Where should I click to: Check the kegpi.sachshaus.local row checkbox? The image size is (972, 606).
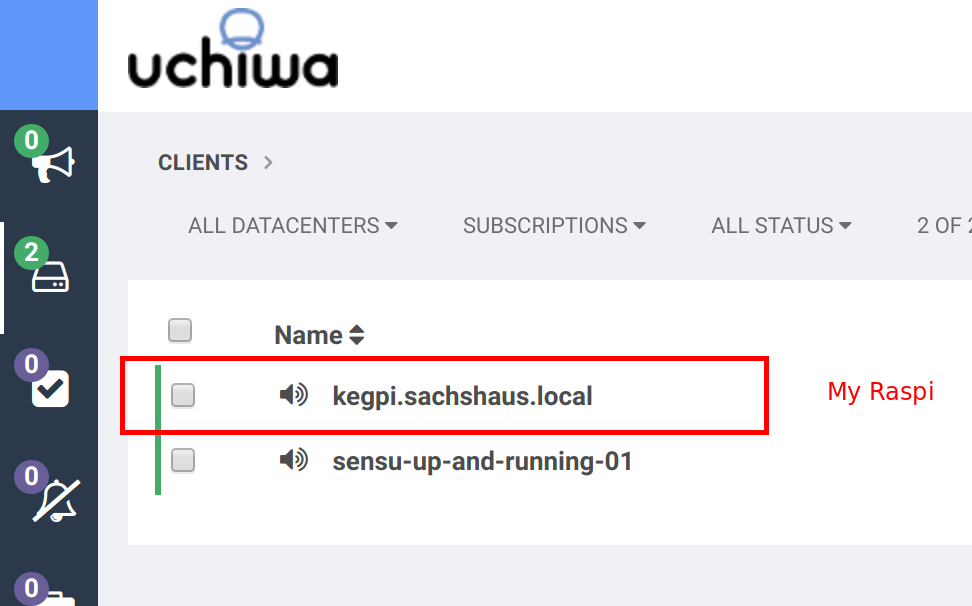point(182,395)
